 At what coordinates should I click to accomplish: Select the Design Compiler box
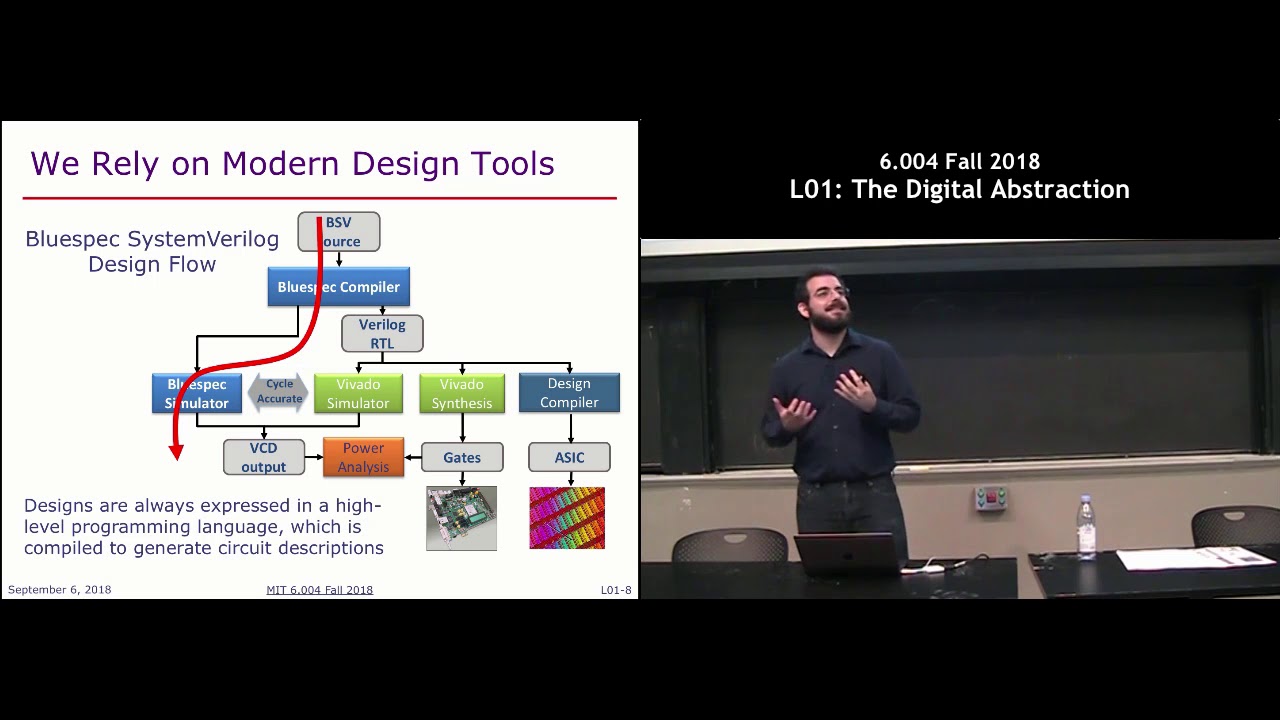click(569, 393)
